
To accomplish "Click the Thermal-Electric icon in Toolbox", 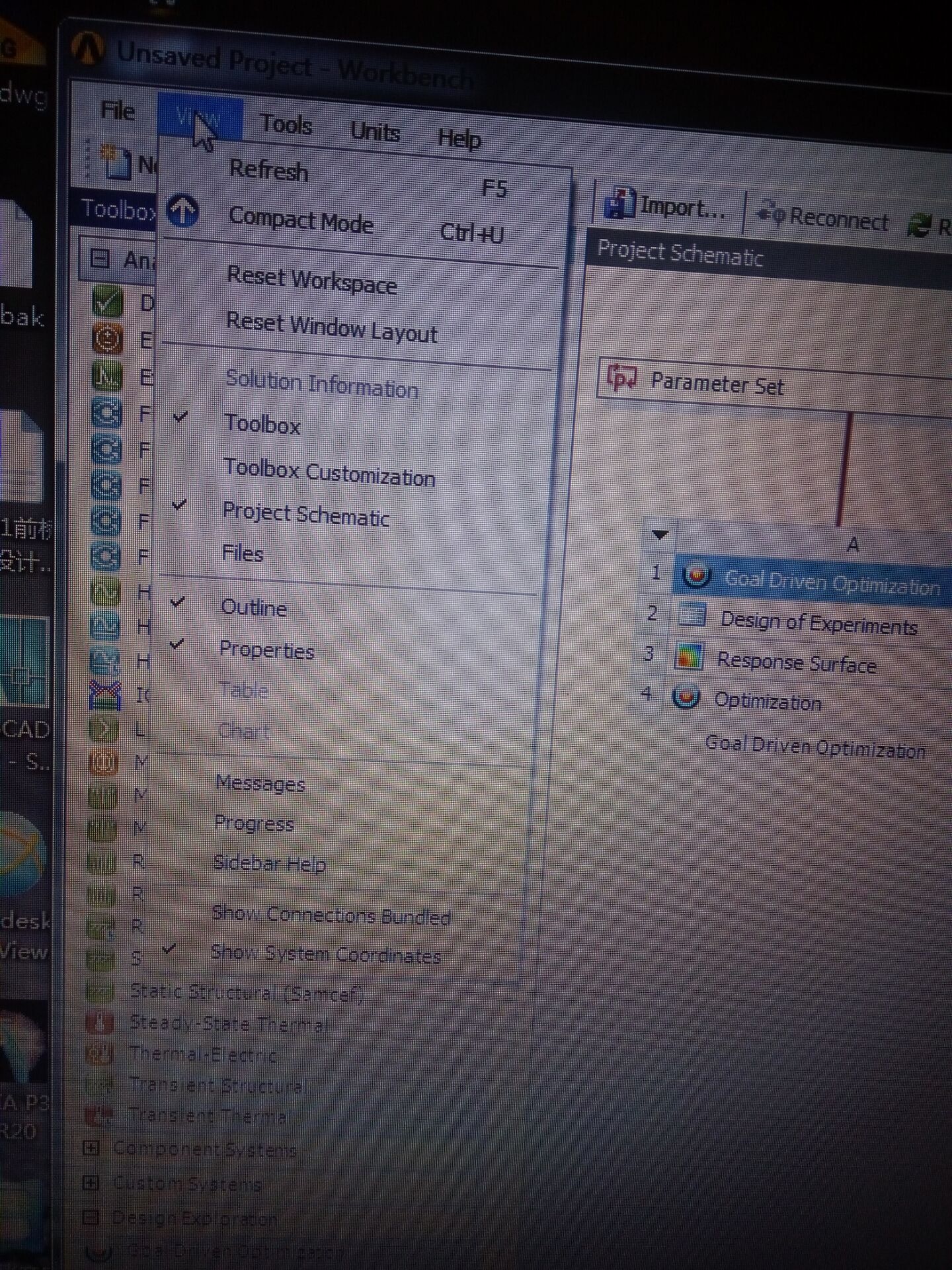I will pyautogui.click(x=99, y=1053).
